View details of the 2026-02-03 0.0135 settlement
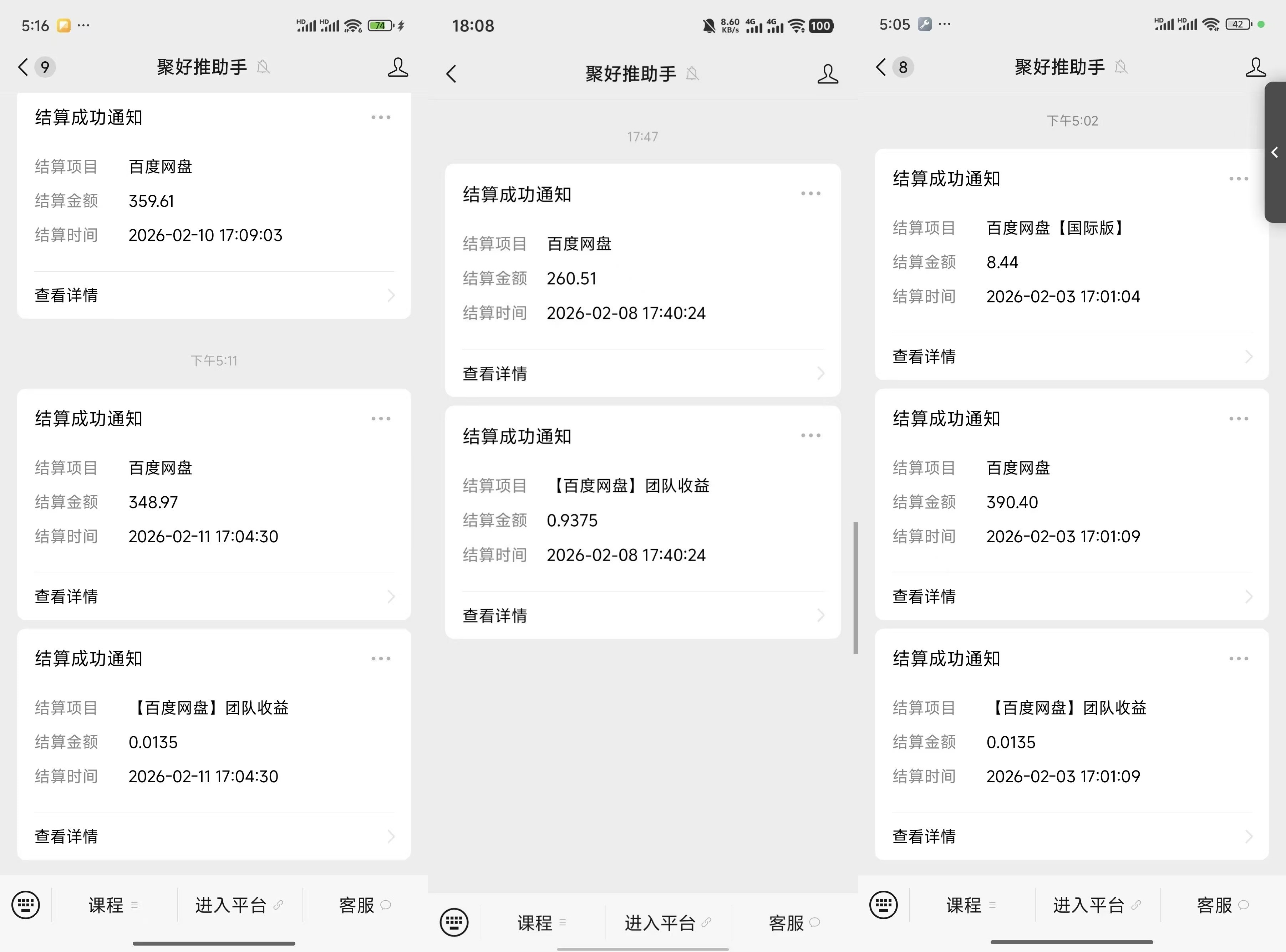This screenshot has height=952, width=1286. (1072, 836)
